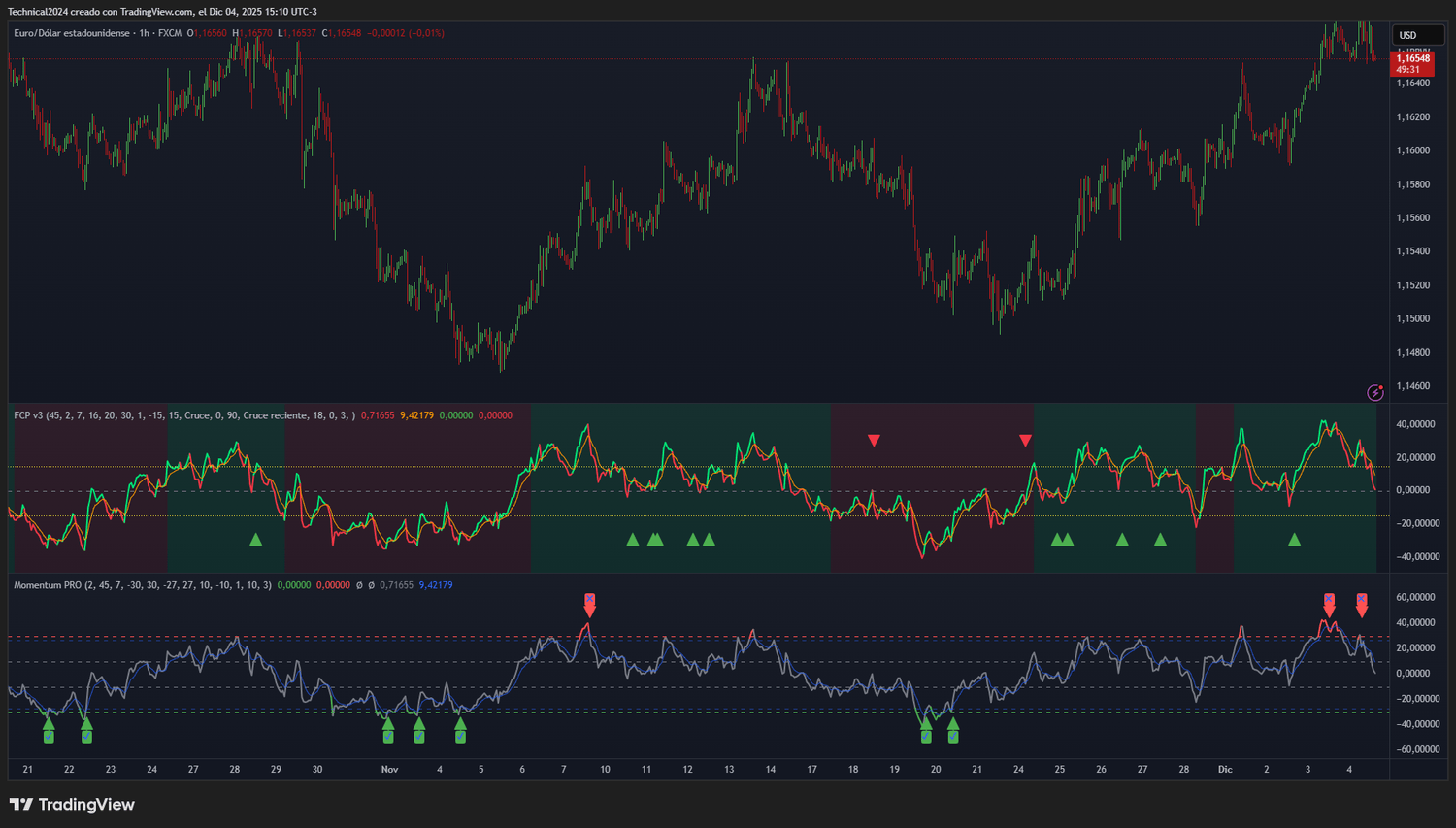Click the leftmost green buy arrow in Momentum PRO
Image resolution: width=1456 pixels, height=828 pixels.
coord(49,728)
